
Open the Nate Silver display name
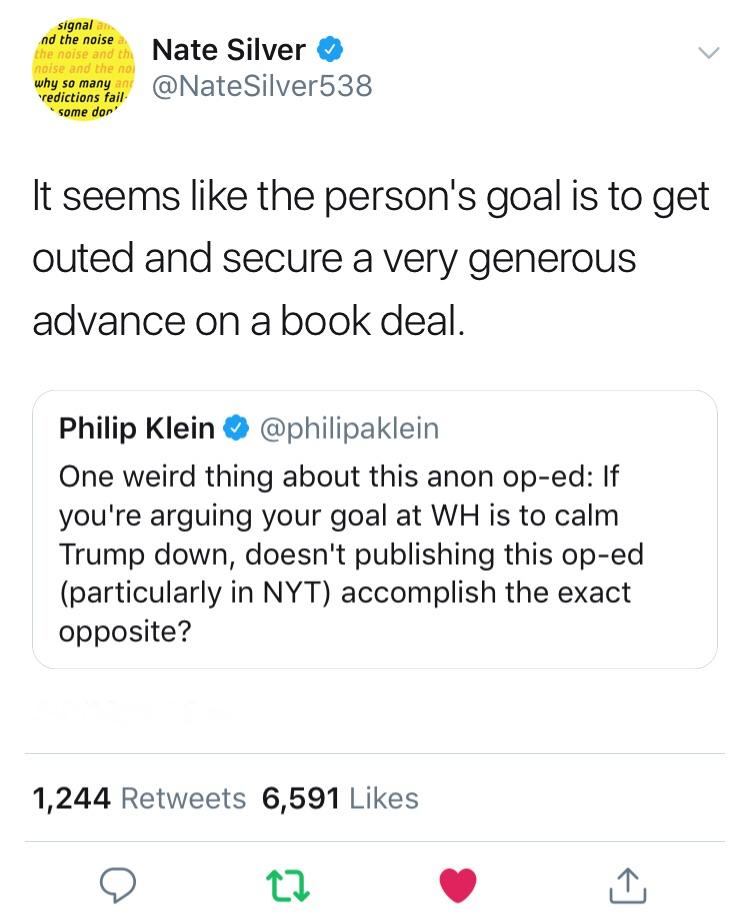[229, 48]
